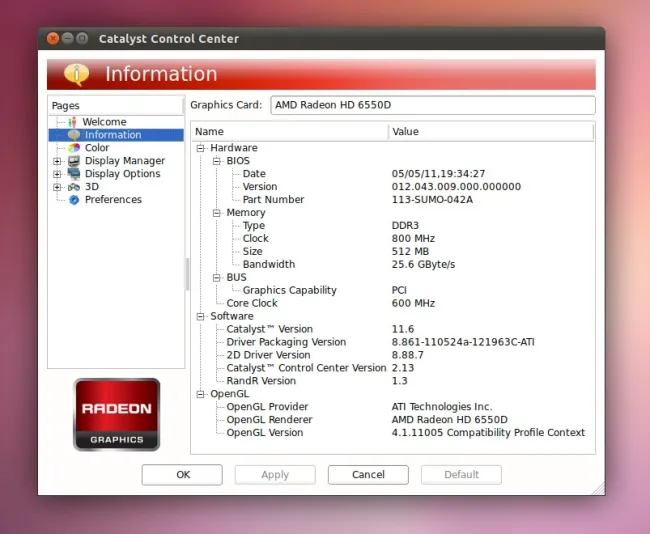Select the OpenGL Version row
This screenshot has height=534, width=650.
[393, 432]
